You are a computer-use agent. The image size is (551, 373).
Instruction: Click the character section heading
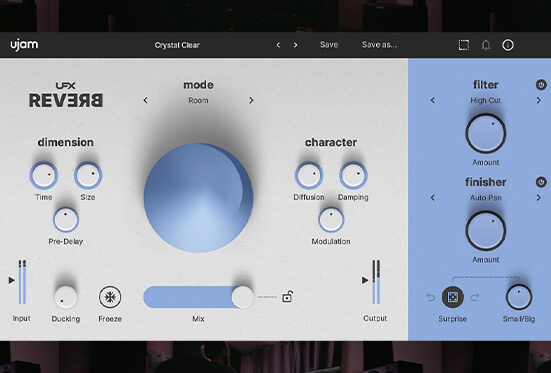(331, 142)
